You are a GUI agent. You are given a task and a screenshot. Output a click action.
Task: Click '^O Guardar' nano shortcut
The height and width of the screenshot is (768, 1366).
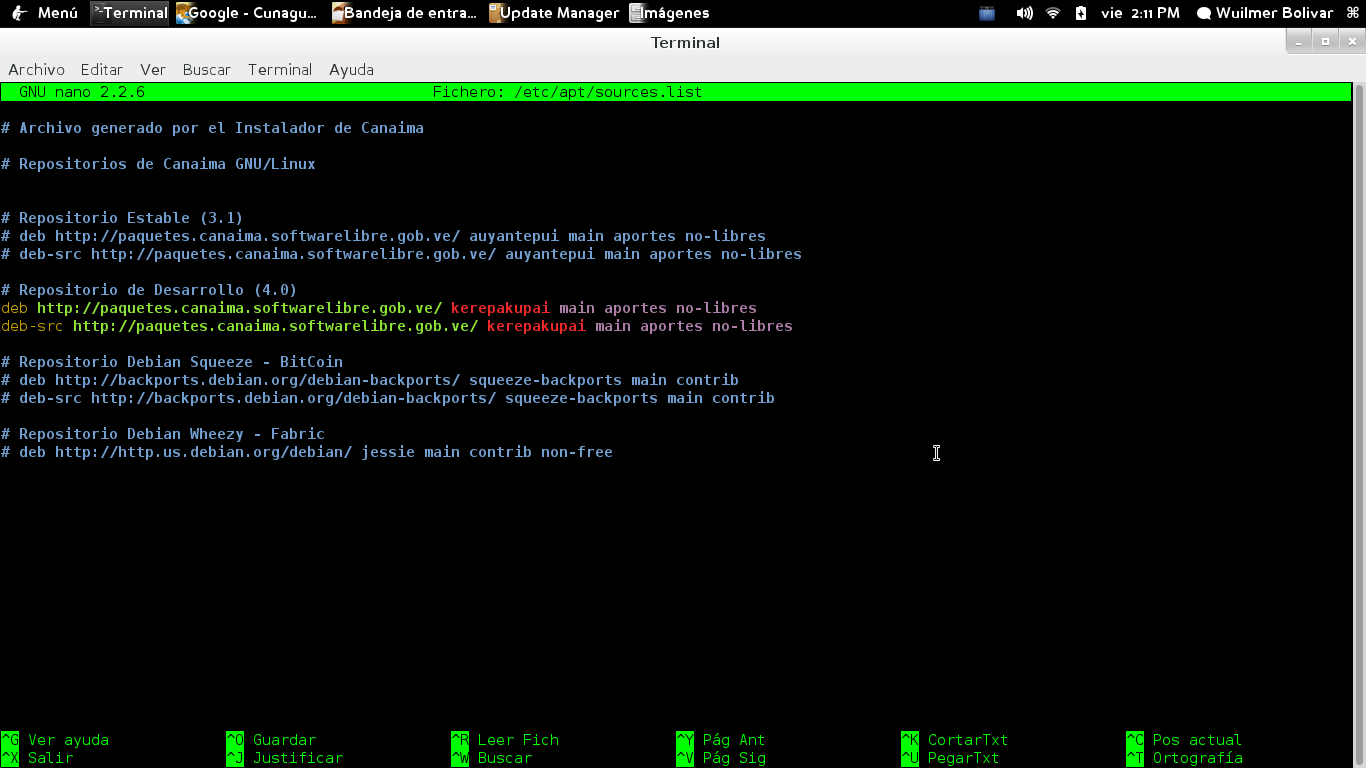(x=271, y=740)
